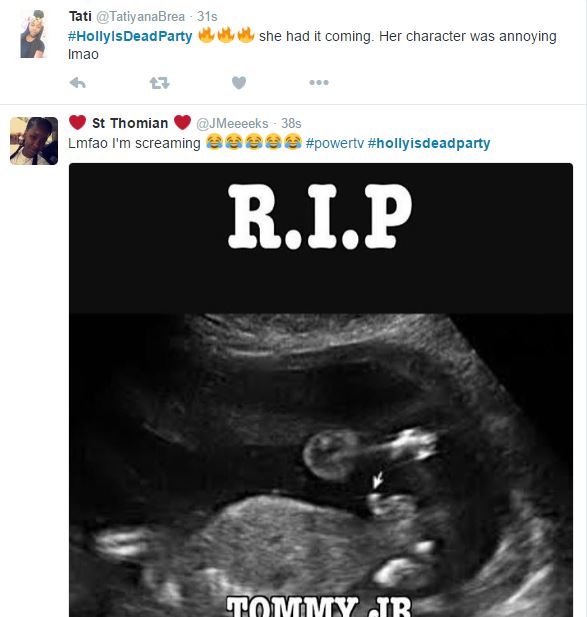Click the #powertv hashtag
This screenshot has width=587, height=617.
[335, 143]
